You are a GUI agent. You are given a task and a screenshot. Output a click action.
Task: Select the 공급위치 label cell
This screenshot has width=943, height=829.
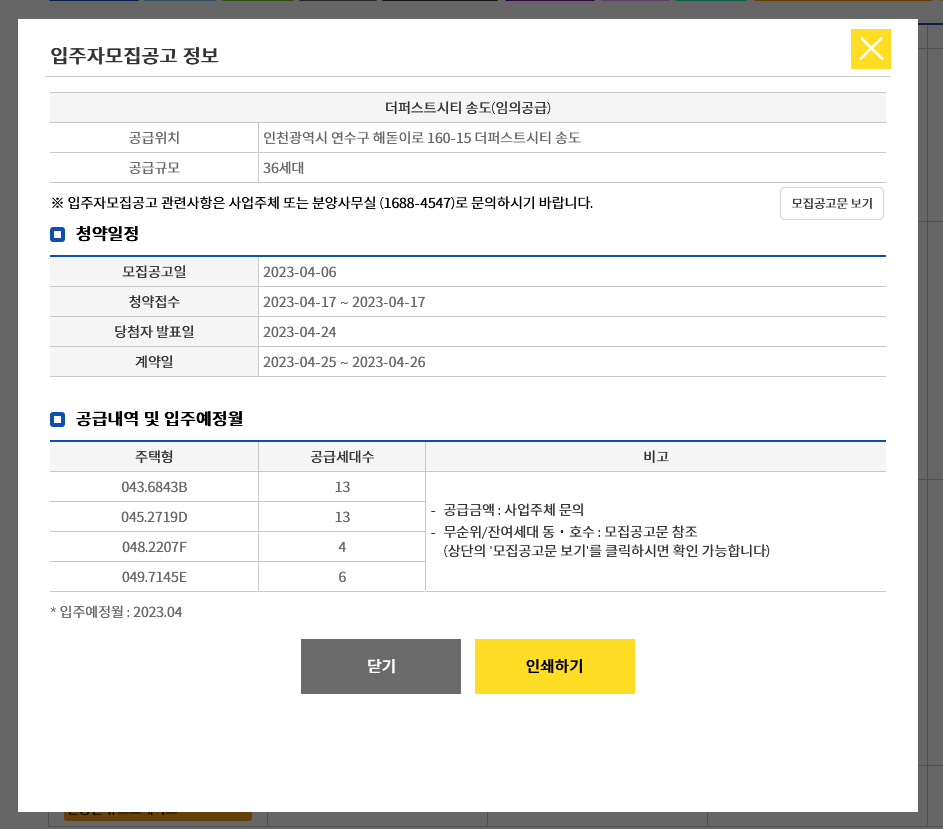(154, 138)
